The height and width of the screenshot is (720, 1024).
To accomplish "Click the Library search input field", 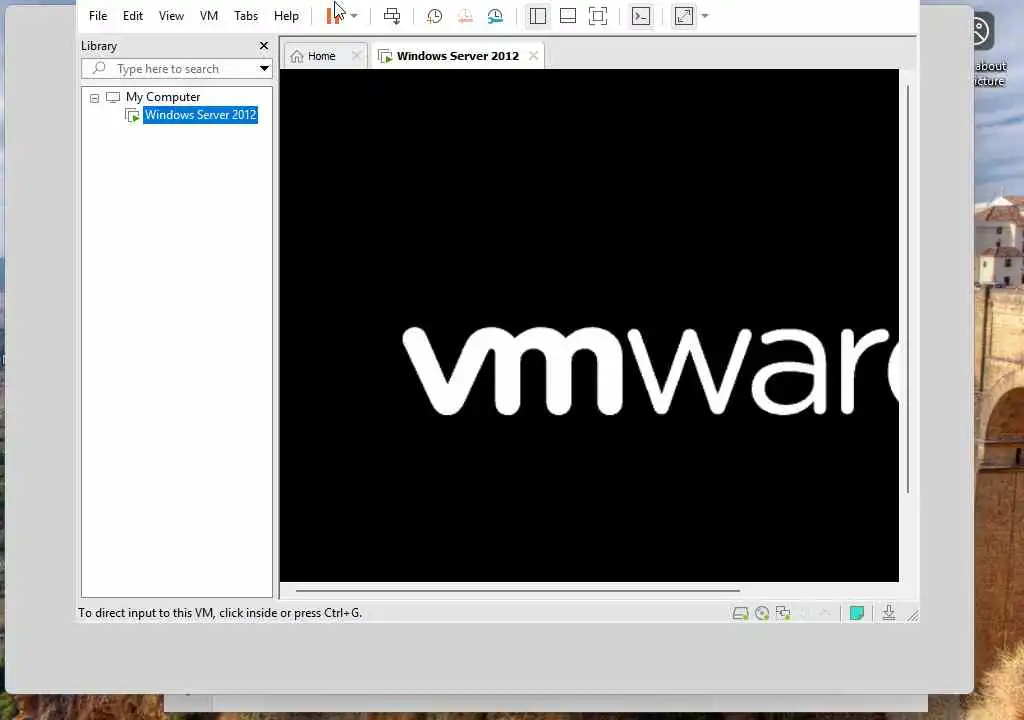I will pos(176,69).
